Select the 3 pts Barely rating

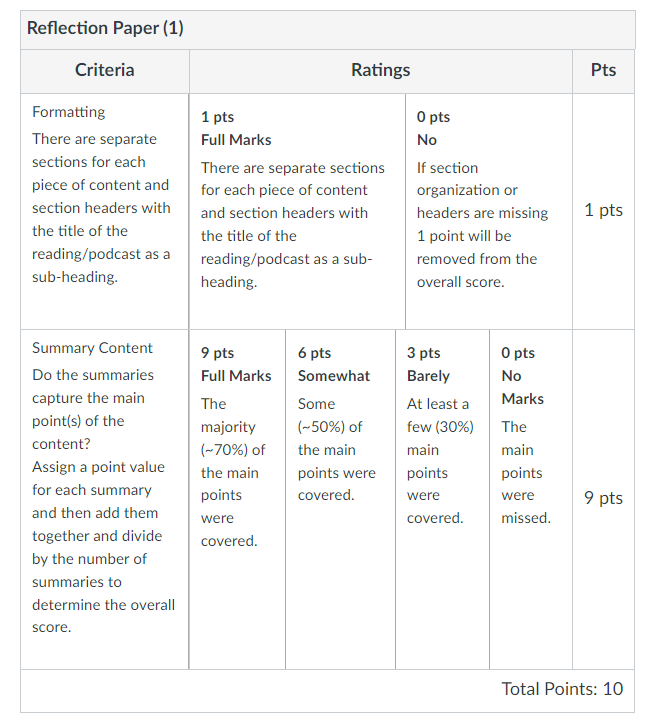click(442, 499)
